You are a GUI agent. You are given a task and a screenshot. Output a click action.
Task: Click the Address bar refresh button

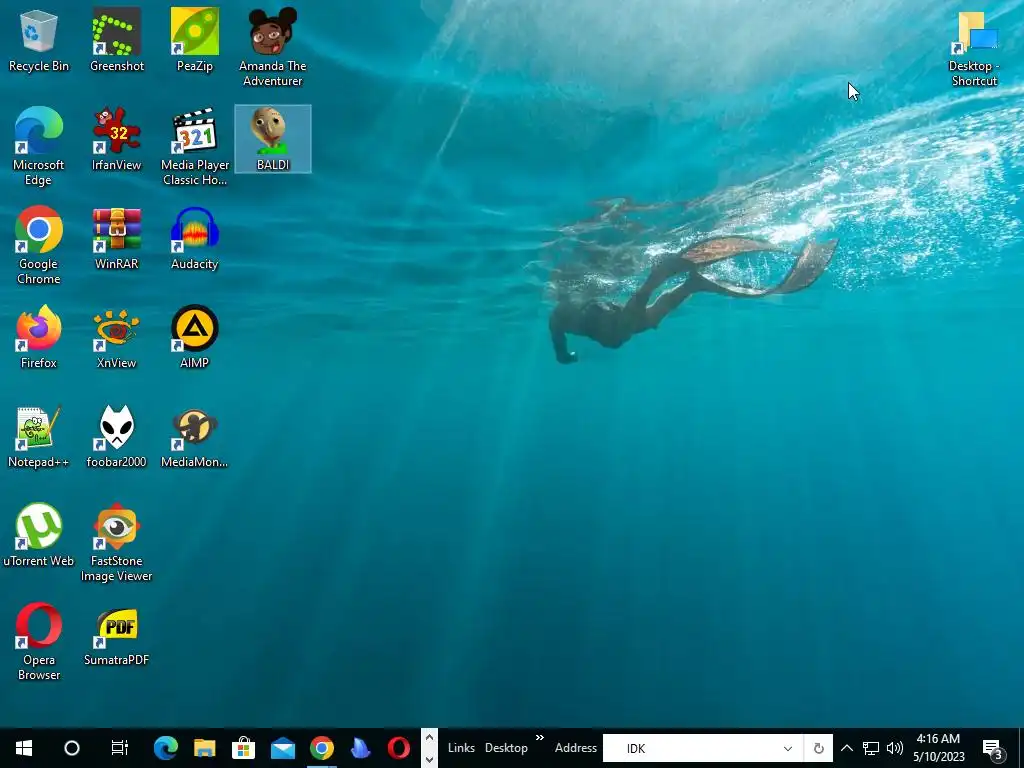818,748
